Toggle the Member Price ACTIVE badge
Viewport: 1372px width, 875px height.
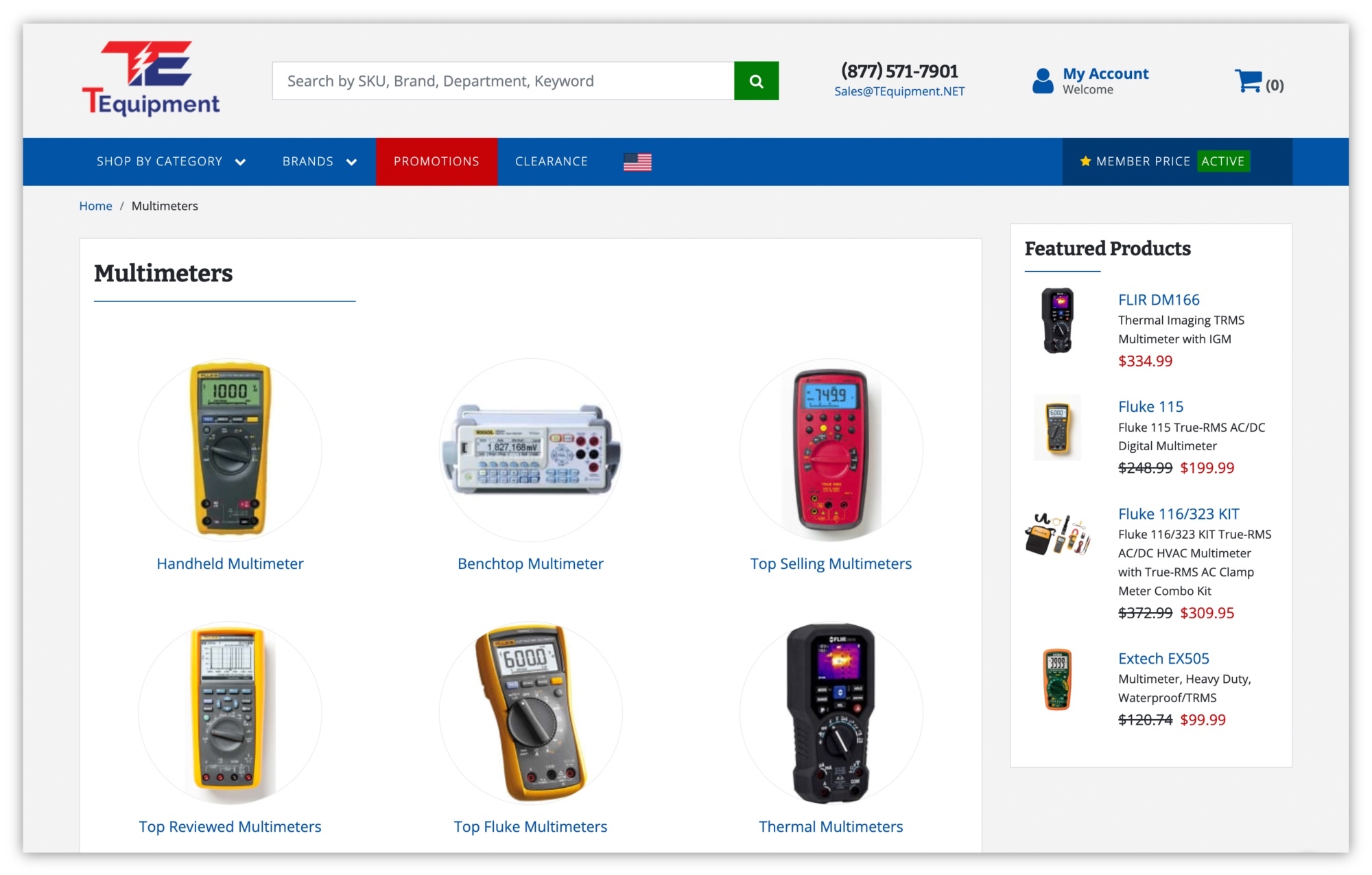pos(1222,161)
